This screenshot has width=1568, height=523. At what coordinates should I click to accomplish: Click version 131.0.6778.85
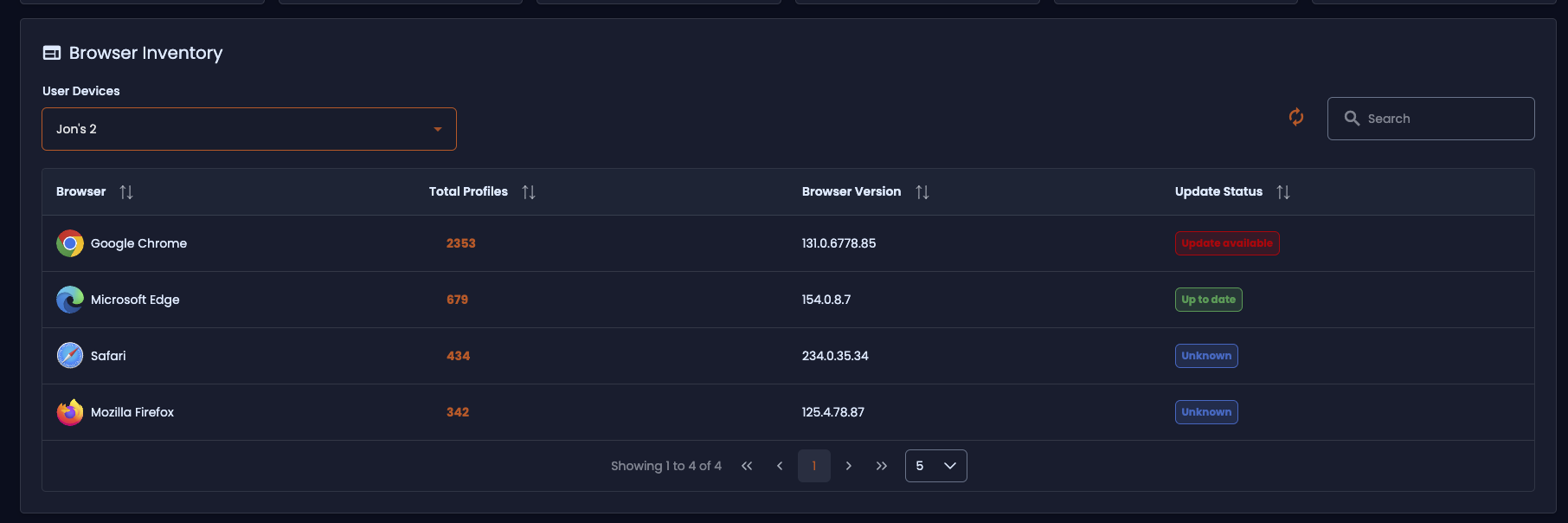[839, 243]
